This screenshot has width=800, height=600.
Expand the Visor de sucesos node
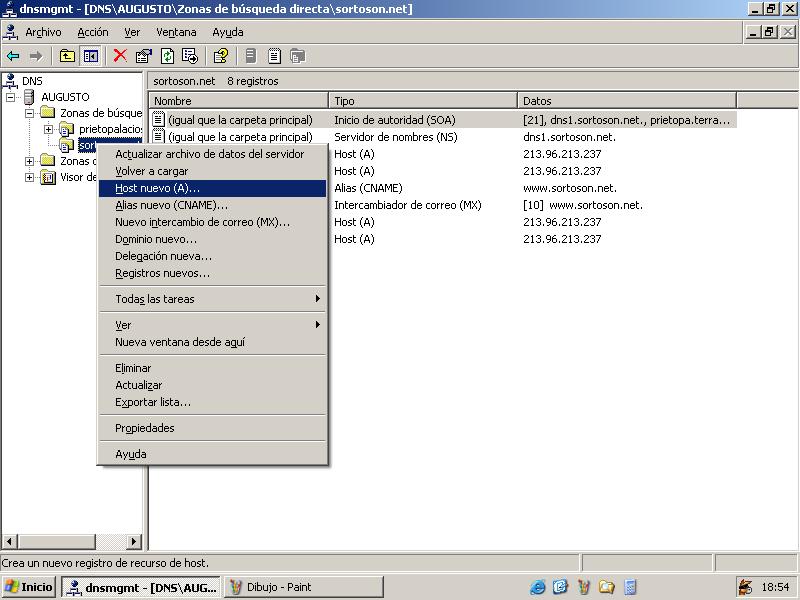[x=30, y=178]
